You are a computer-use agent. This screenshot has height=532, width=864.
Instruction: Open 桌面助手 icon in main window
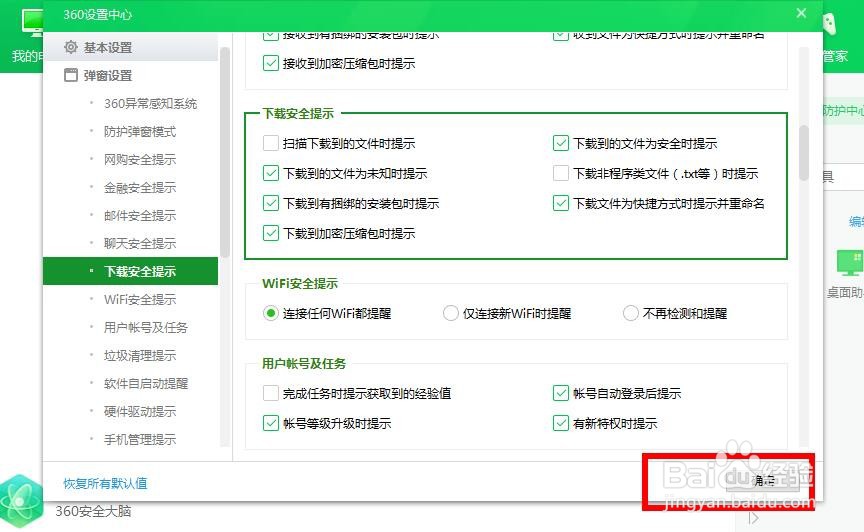click(x=849, y=263)
